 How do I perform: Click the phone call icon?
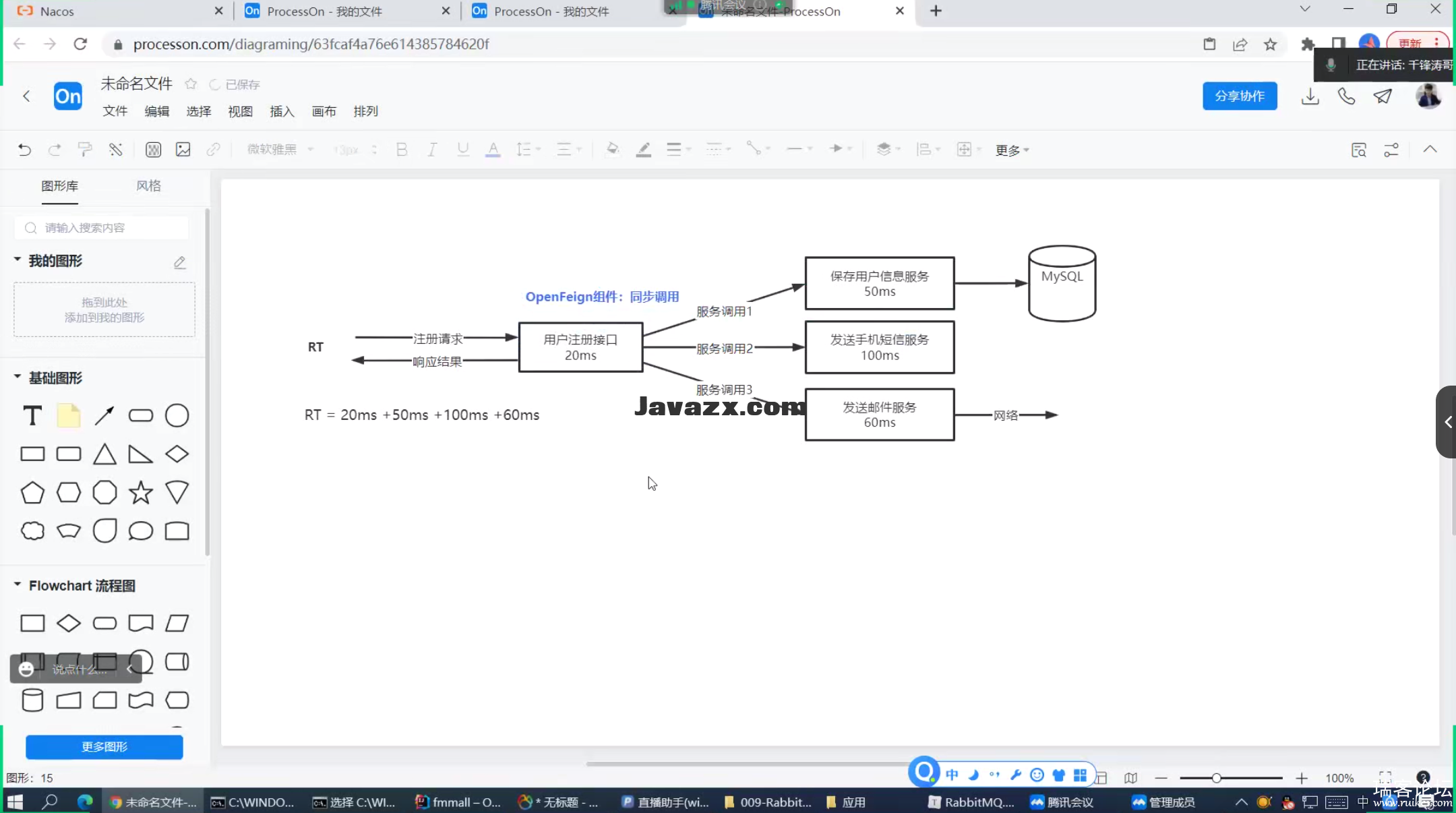pyautogui.click(x=1346, y=96)
